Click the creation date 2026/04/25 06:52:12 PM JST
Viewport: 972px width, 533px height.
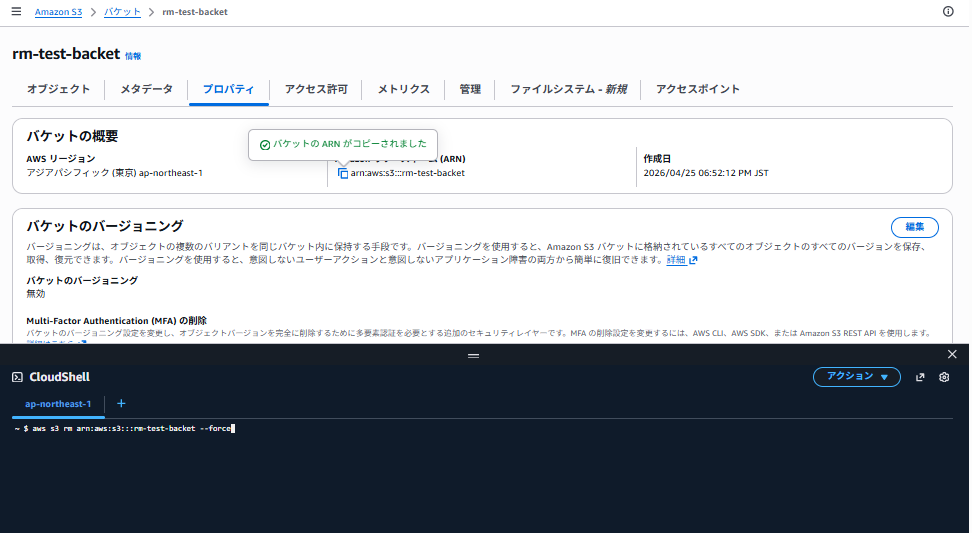[705, 174]
